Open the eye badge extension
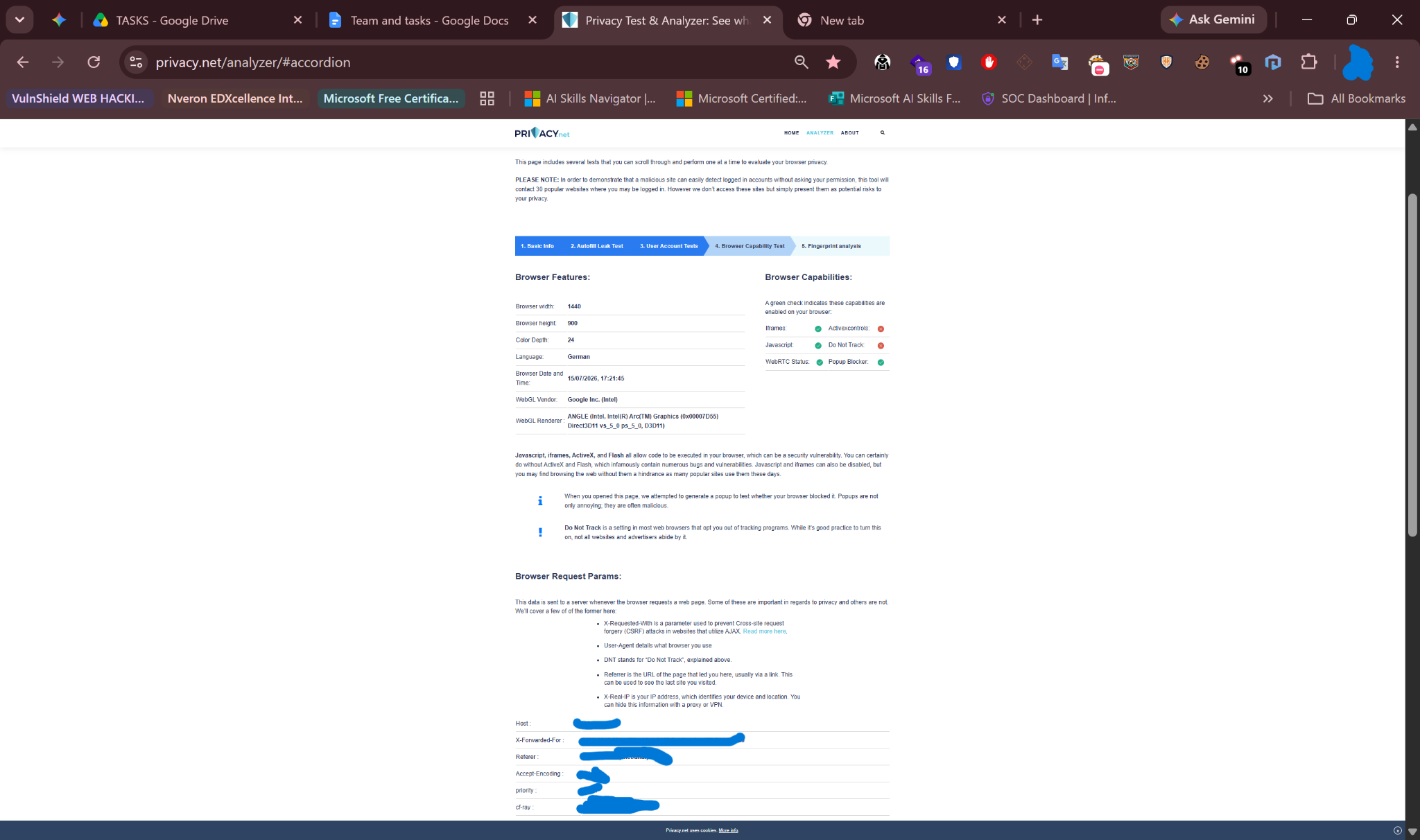The height and width of the screenshot is (840, 1420). pos(1132,62)
